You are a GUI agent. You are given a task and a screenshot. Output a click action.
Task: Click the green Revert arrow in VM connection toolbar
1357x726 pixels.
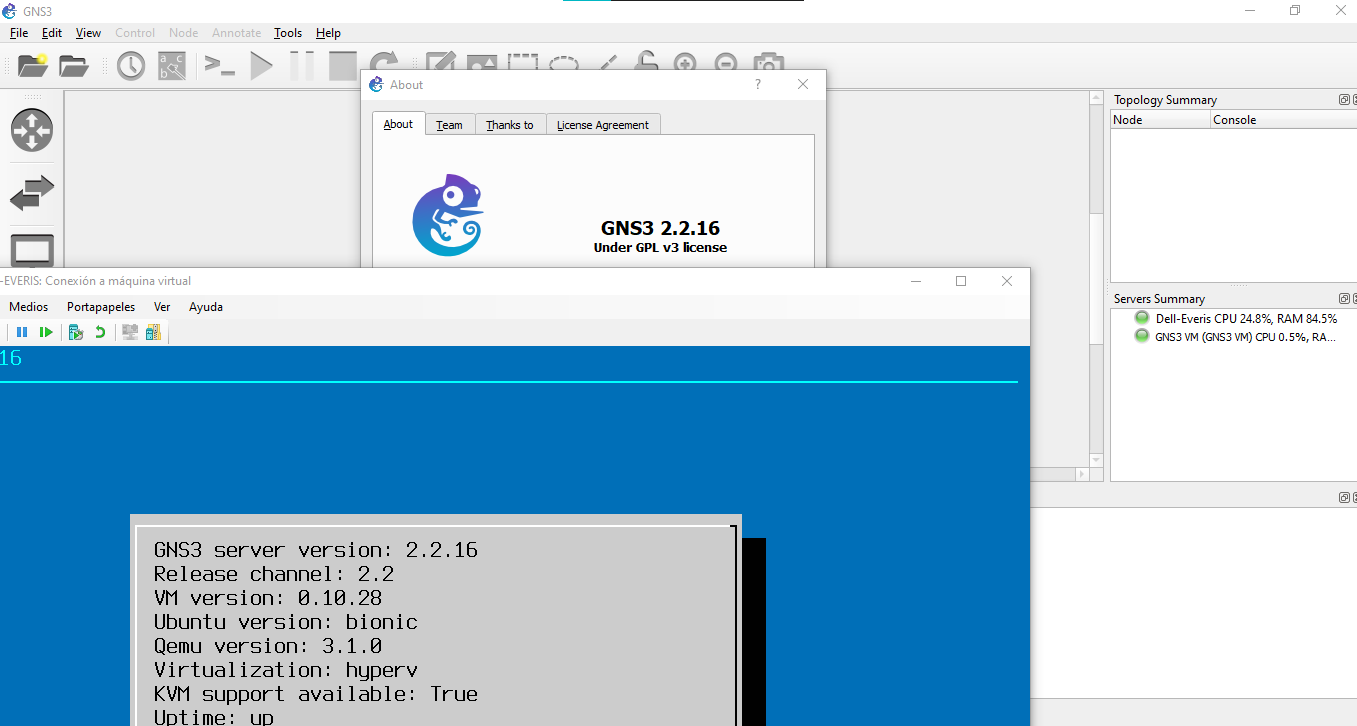tap(100, 332)
